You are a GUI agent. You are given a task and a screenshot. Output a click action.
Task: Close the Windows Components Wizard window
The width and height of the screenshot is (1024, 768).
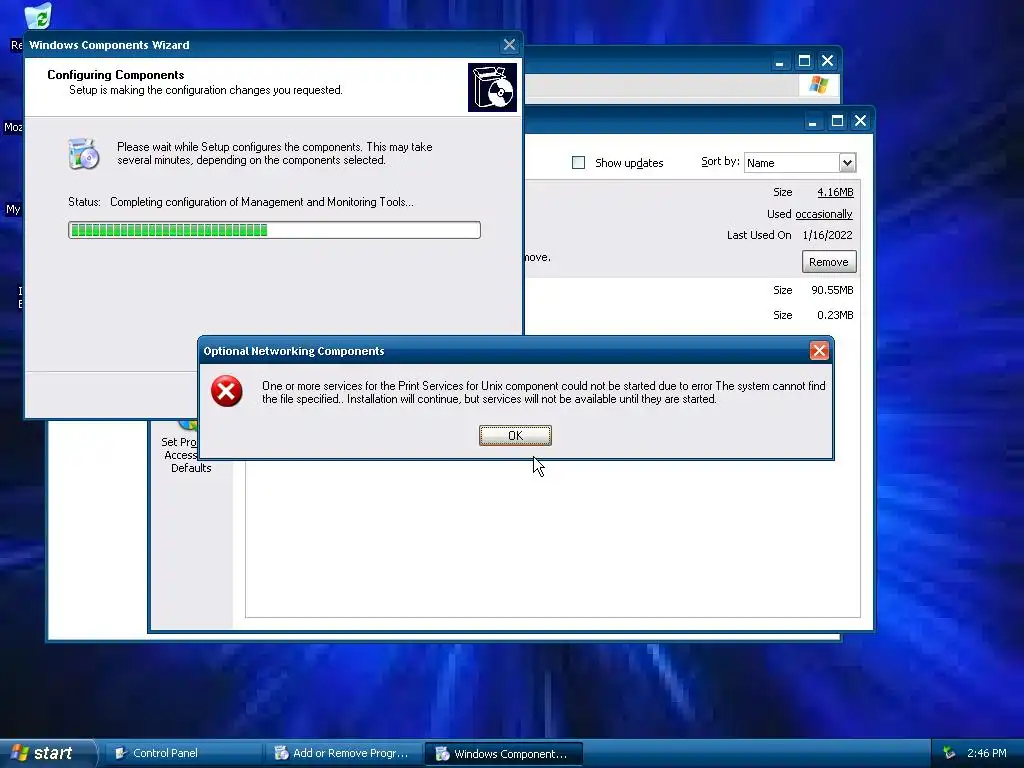[x=509, y=44]
